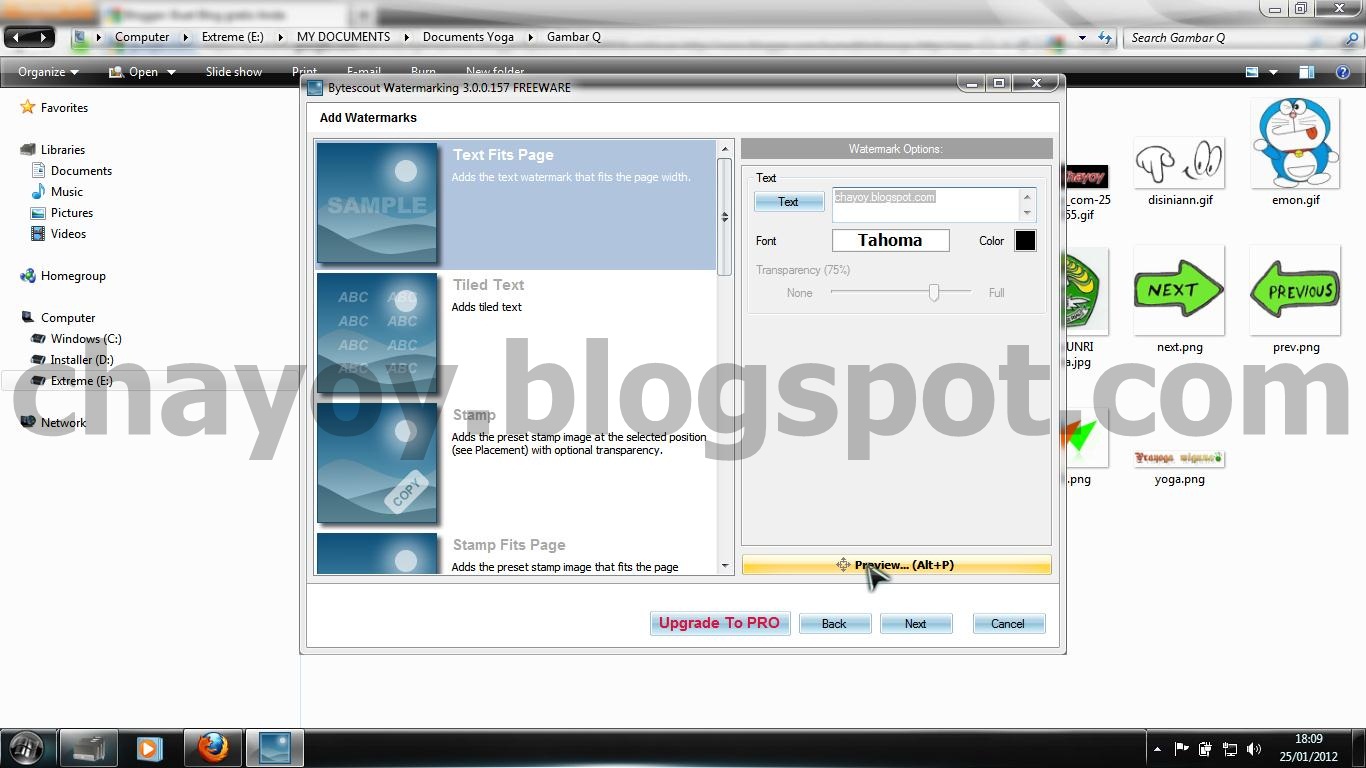Click Extreme (E:) in the address breadcrumb
The width and height of the screenshot is (1366, 768).
pyautogui.click(x=231, y=37)
